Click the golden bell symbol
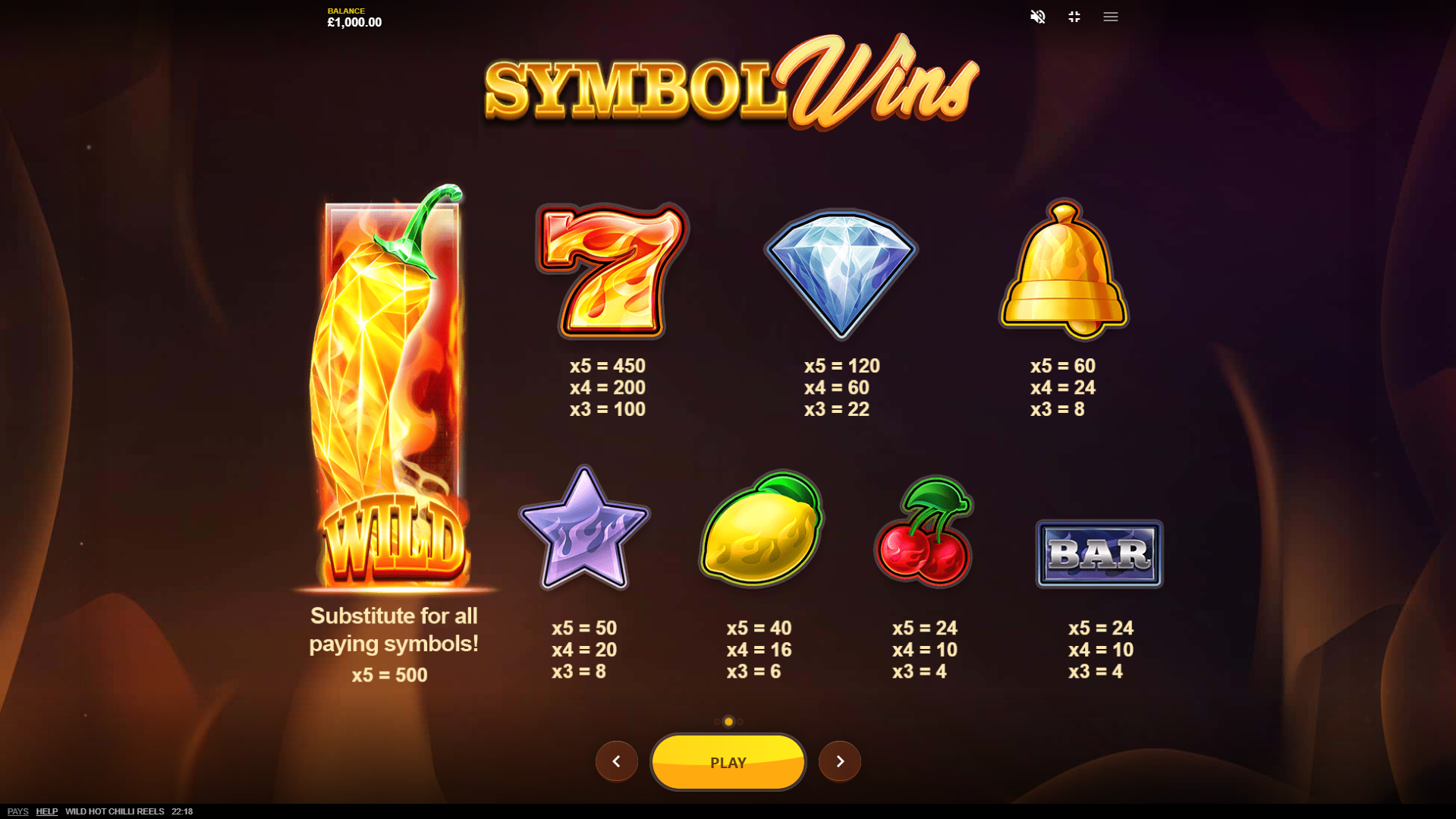The image size is (1456, 819). point(1064,269)
